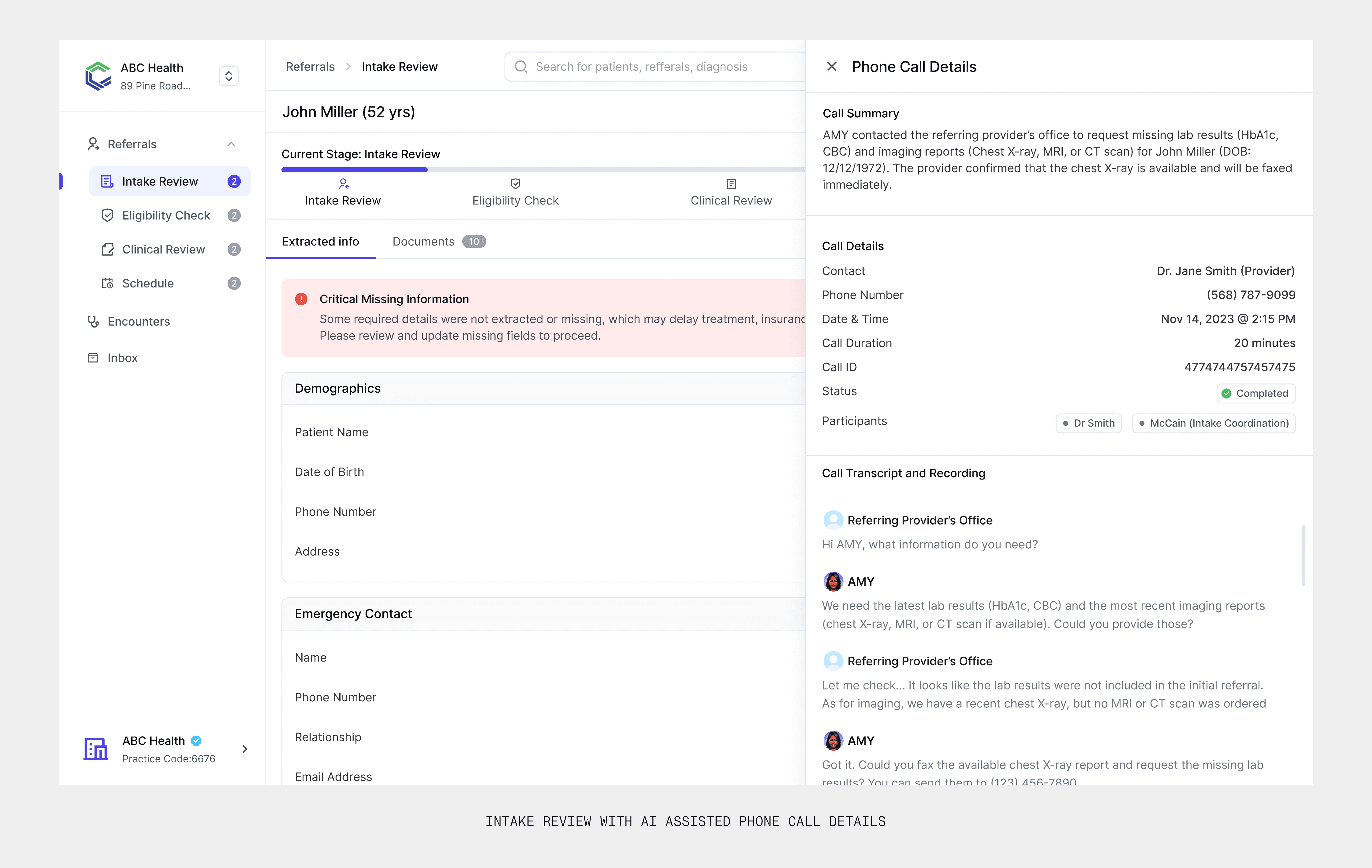Click the Schedule calendar icon
This screenshot has height=868, width=1372.
pos(107,283)
